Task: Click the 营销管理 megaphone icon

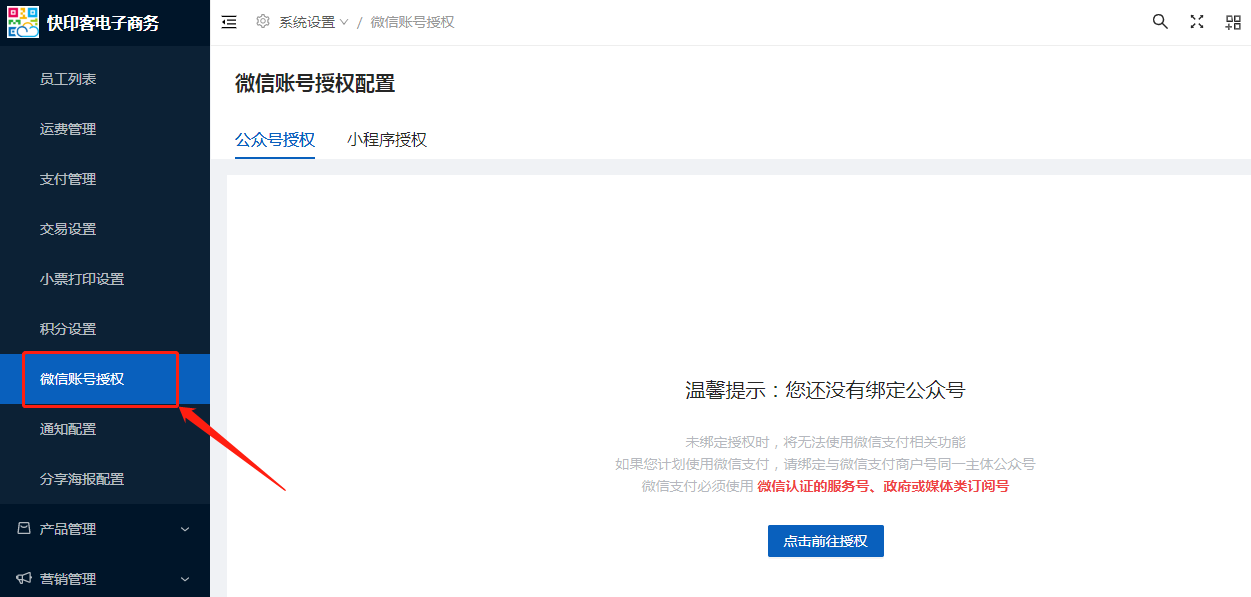Action: tap(24, 579)
